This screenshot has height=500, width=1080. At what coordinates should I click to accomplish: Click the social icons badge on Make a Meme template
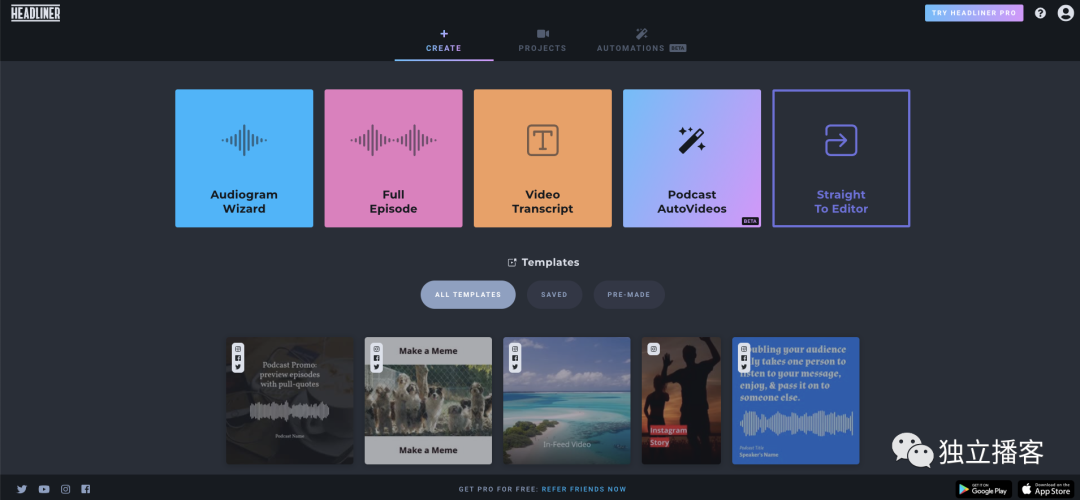click(376, 358)
